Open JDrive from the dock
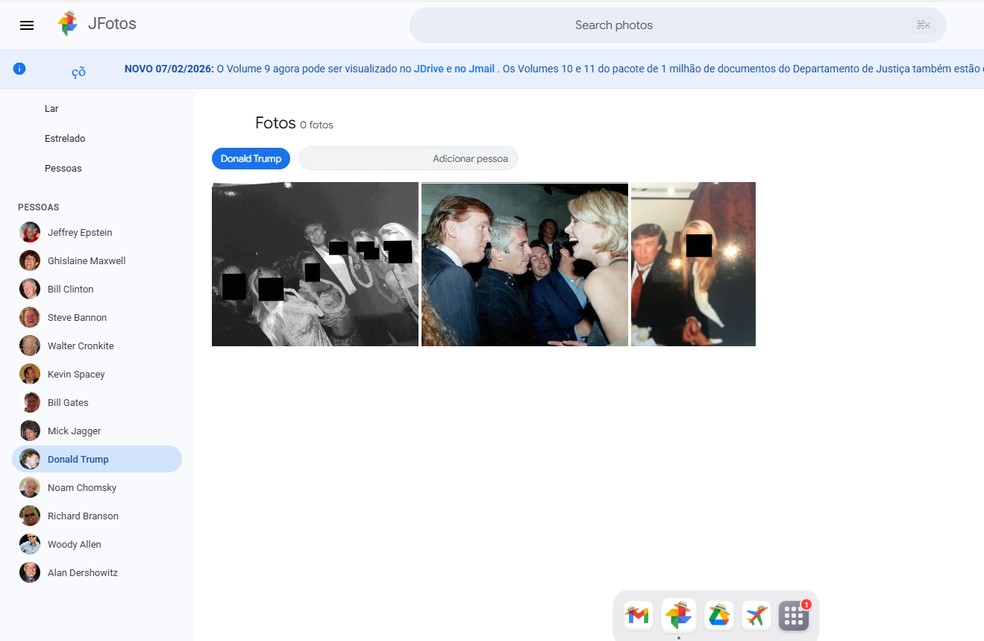The width and height of the screenshot is (984, 641). coord(717,615)
